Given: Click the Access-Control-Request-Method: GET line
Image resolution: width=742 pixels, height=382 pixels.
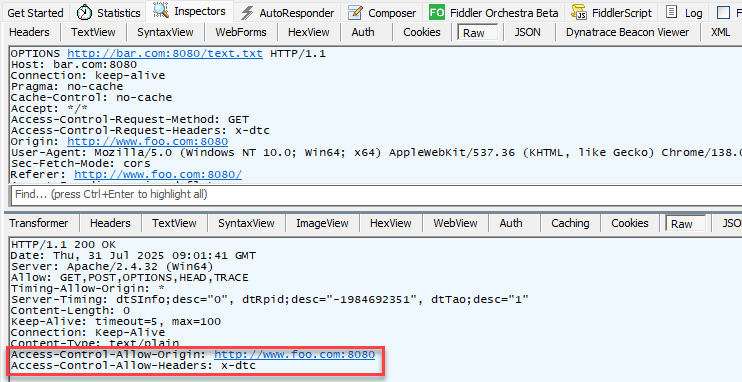Looking at the screenshot, I should coord(130,119).
